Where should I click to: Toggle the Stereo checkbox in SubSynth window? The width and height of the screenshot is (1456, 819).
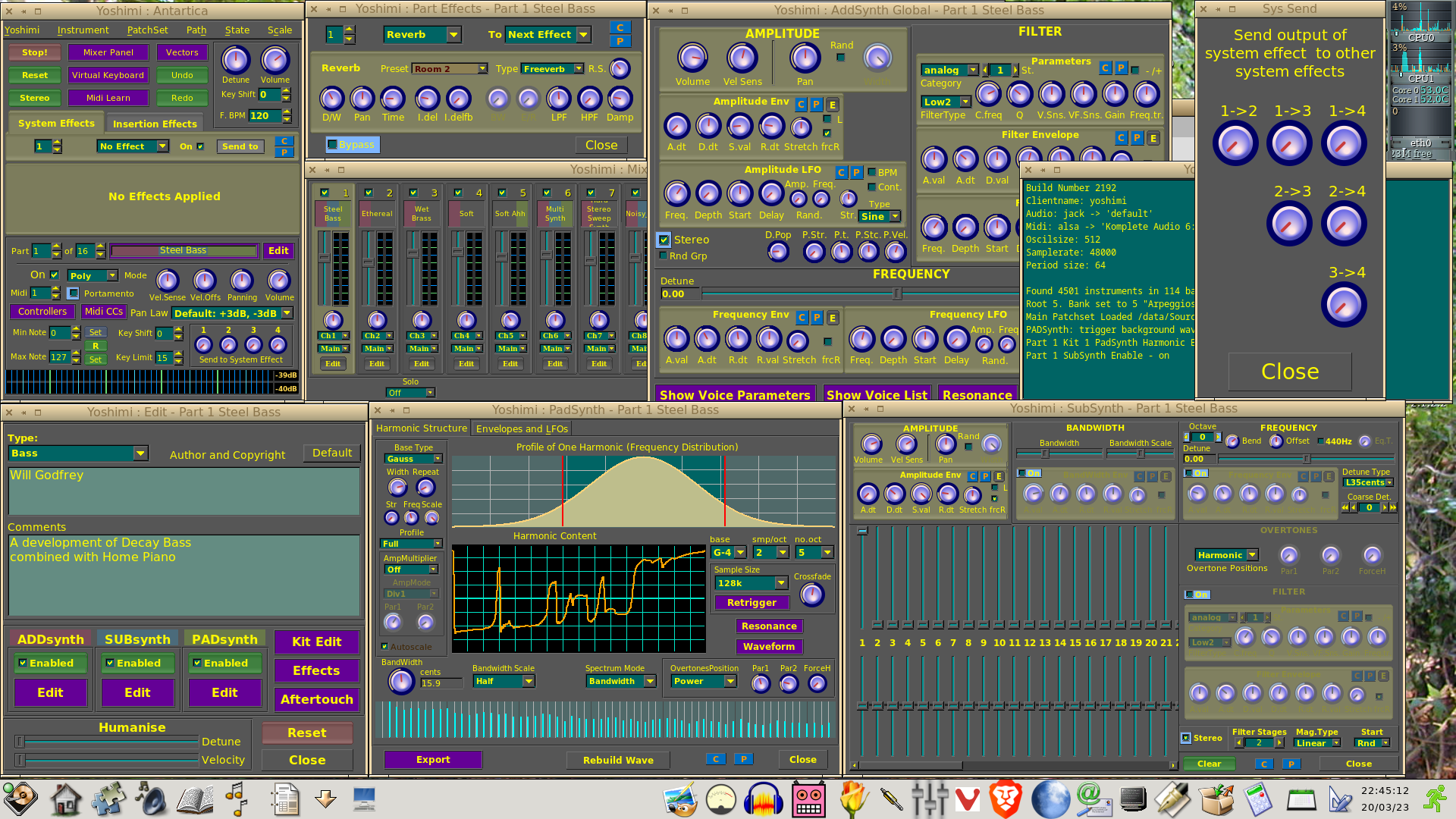point(1186,738)
